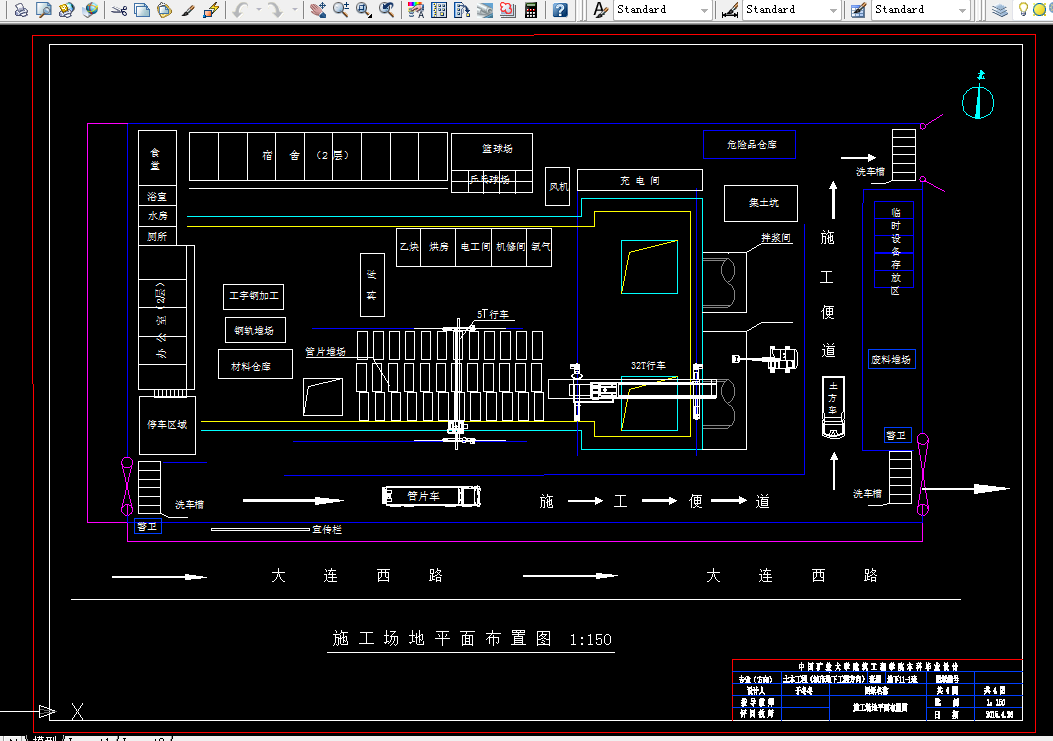Open the QuickCalc calculator icon
Image resolution: width=1053 pixels, height=741 pixels.
pos(531,9)
